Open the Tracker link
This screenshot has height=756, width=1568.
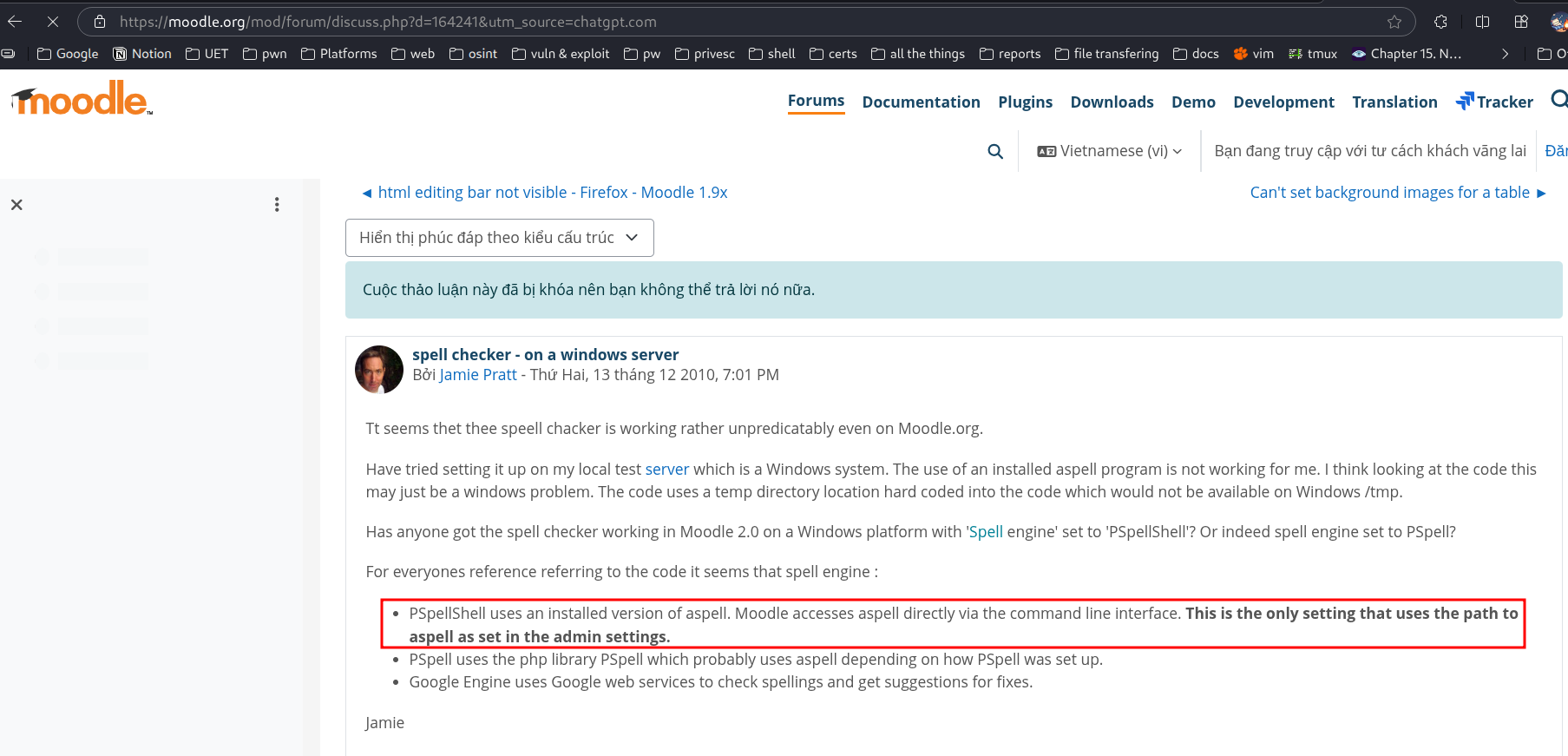(x=1494, y=102)
